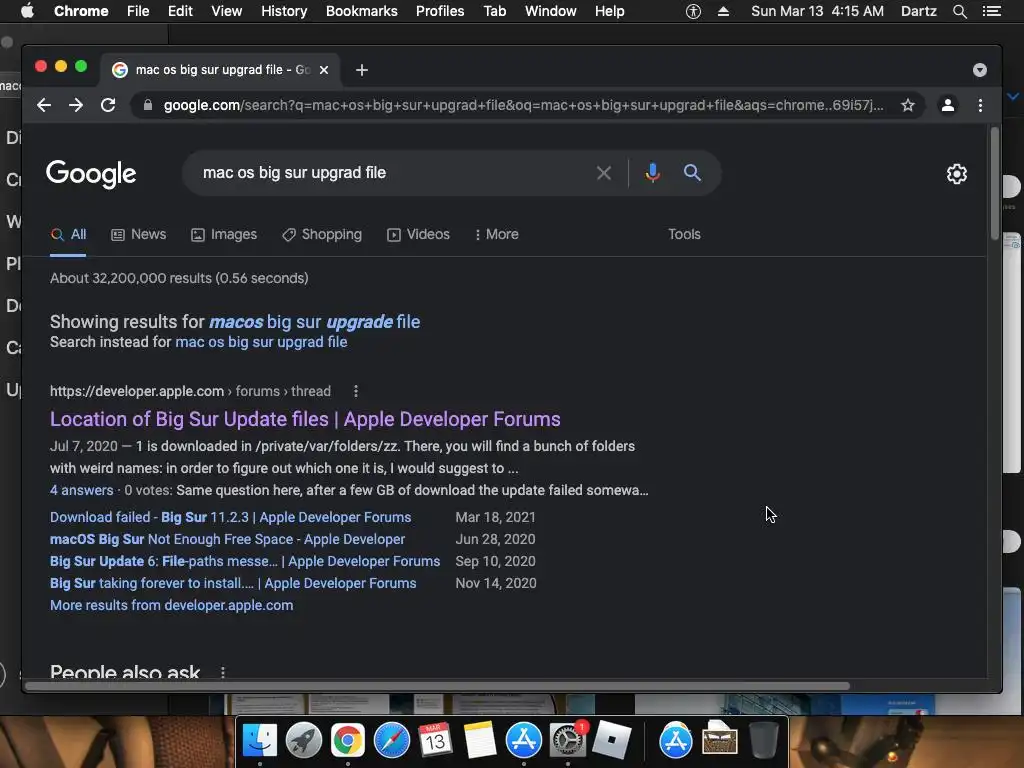Open Spotlight search in menu bar
The width and height of the screenshot is (1024, 768).
click(959, 11)
